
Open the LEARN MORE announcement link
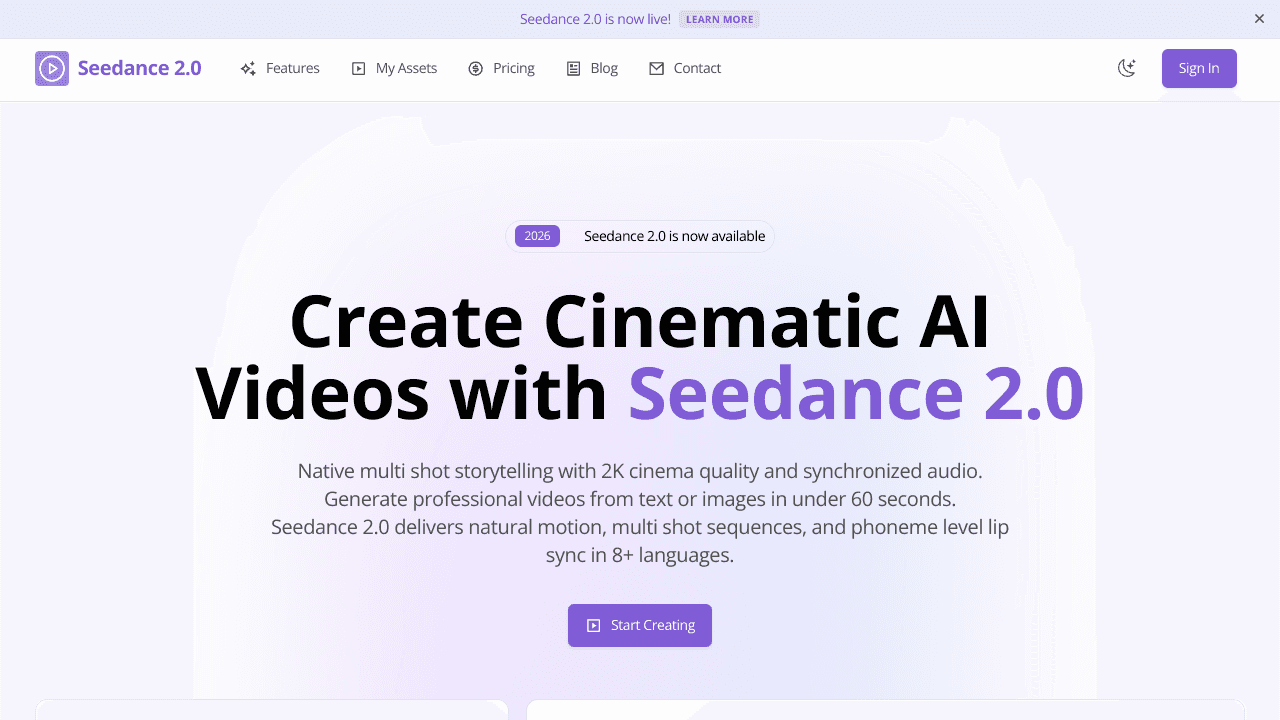tap(719, 18)
